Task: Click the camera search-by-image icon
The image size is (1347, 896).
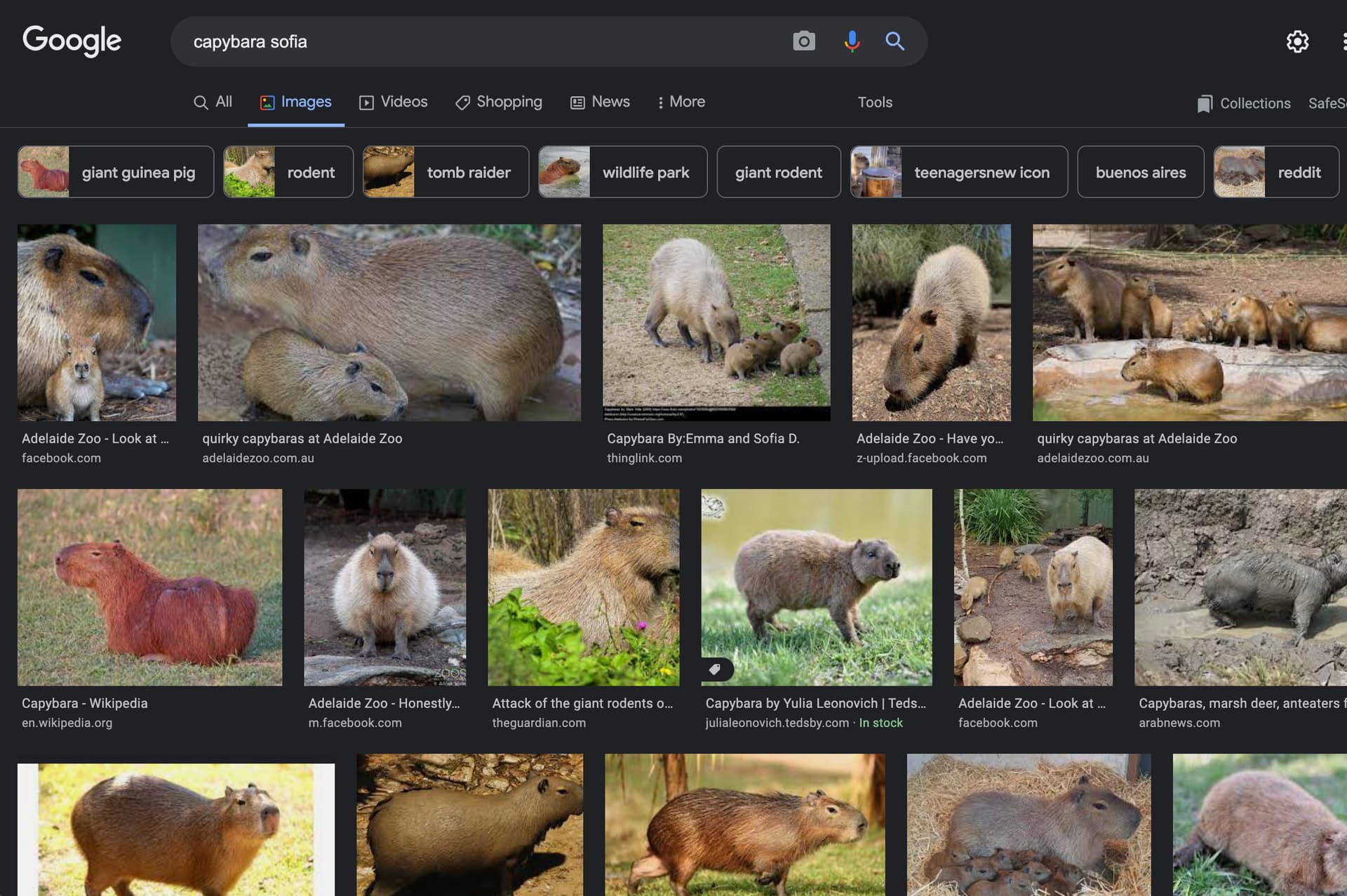Action: coord(804,41)
